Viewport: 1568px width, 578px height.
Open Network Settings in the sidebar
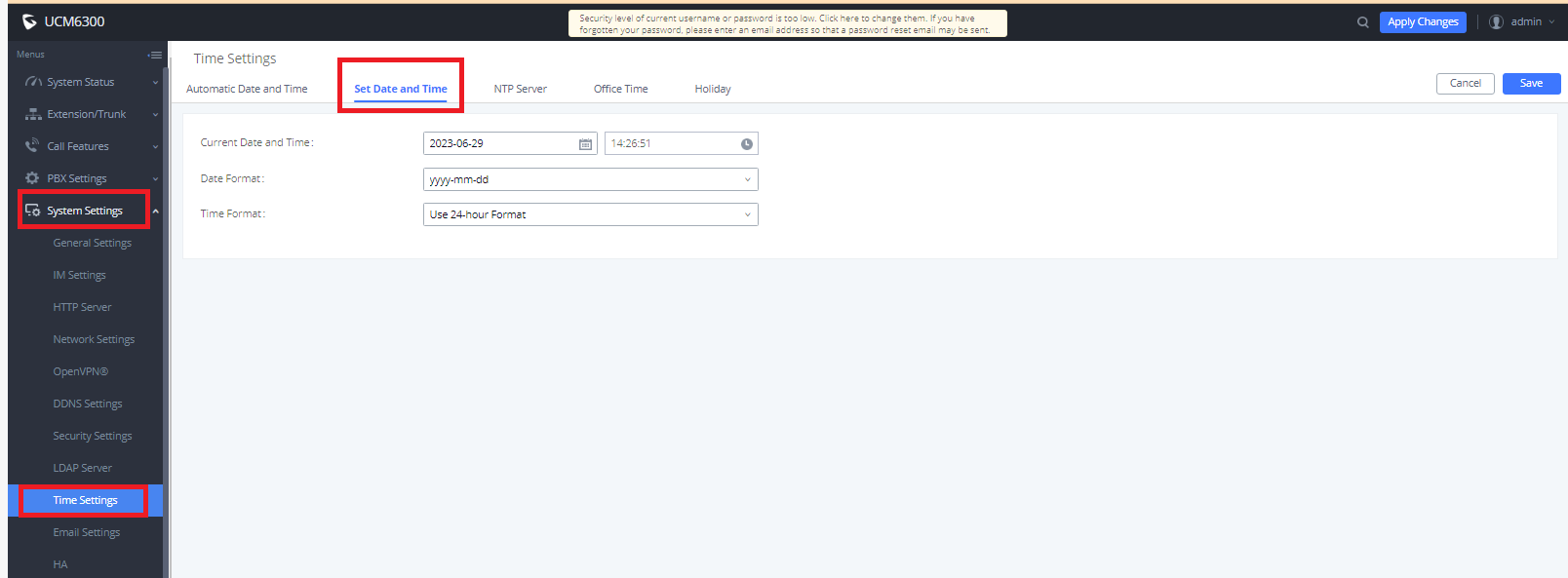[x=95, y=339]
